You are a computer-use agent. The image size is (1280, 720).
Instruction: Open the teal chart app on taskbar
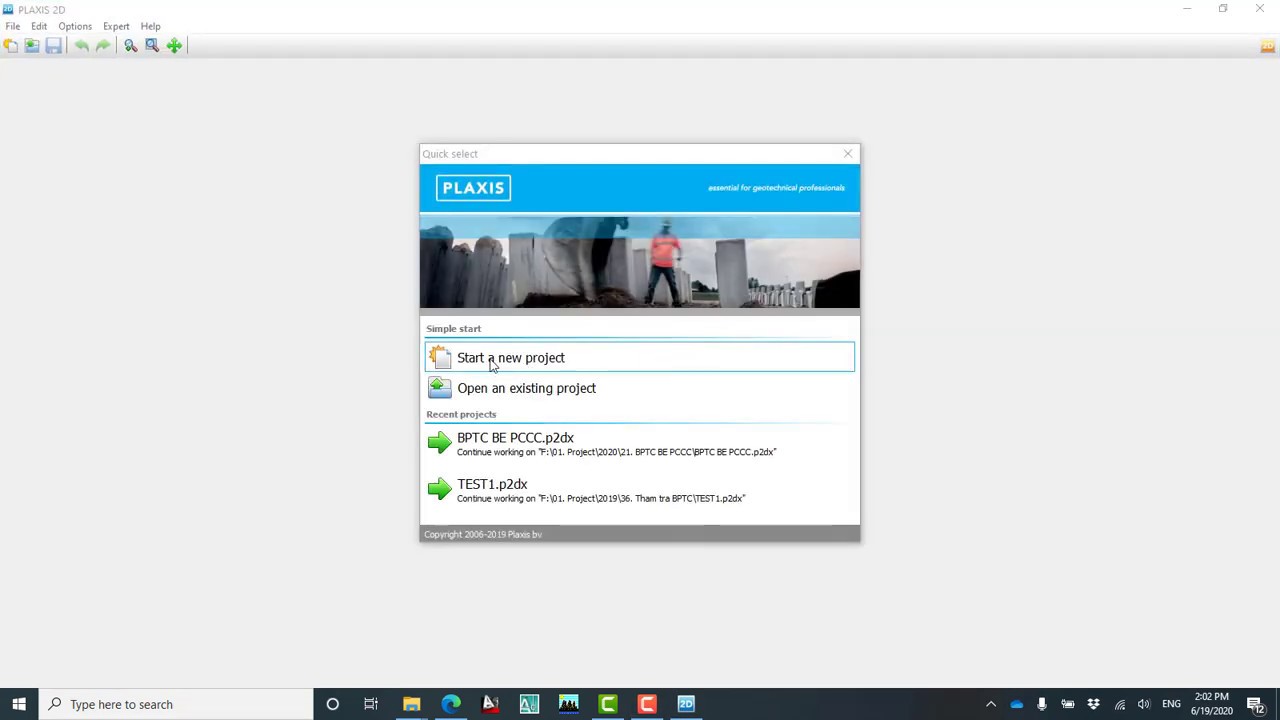pos(529,704)
